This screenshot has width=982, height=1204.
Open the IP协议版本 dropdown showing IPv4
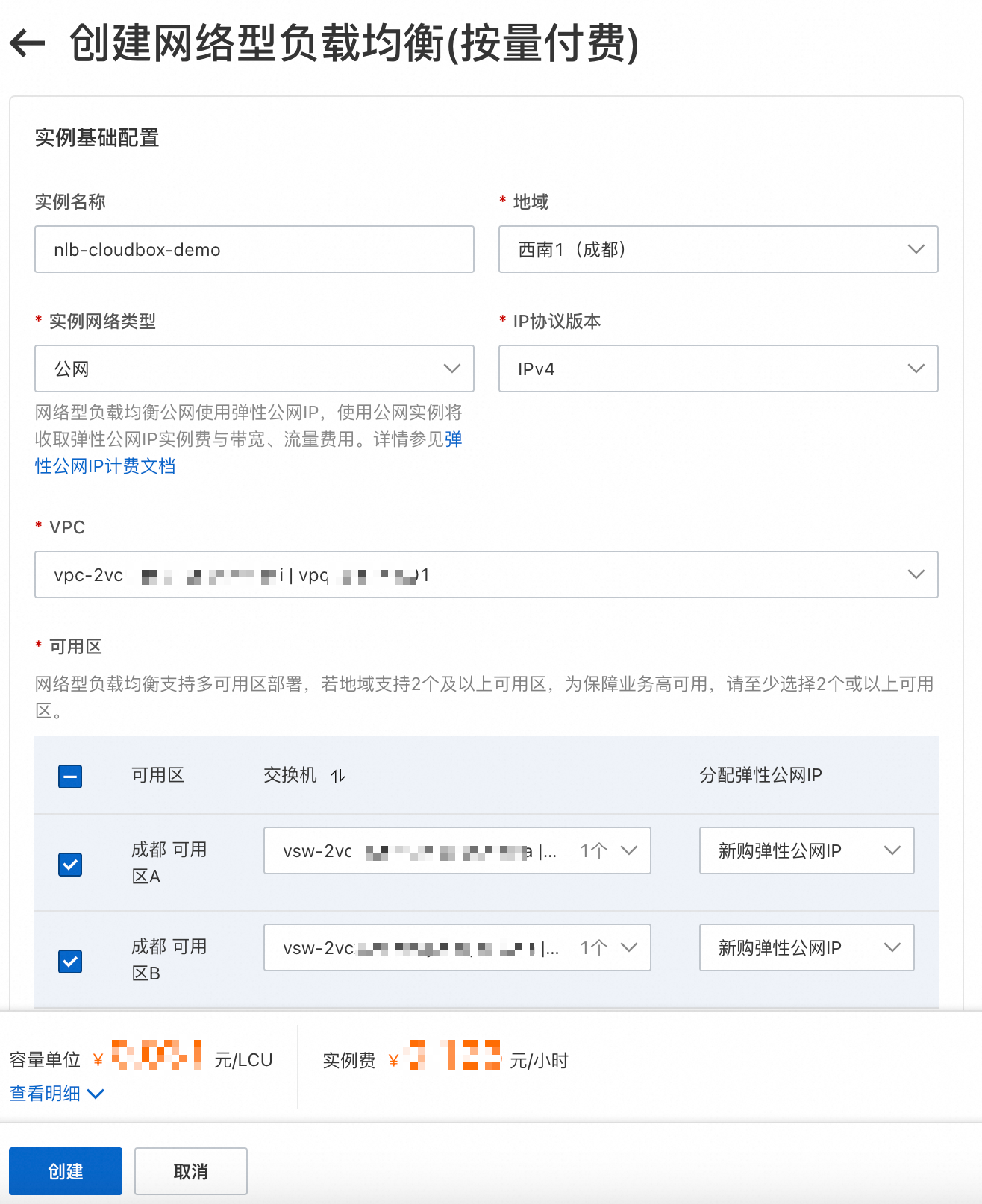(x=718, y=369)
